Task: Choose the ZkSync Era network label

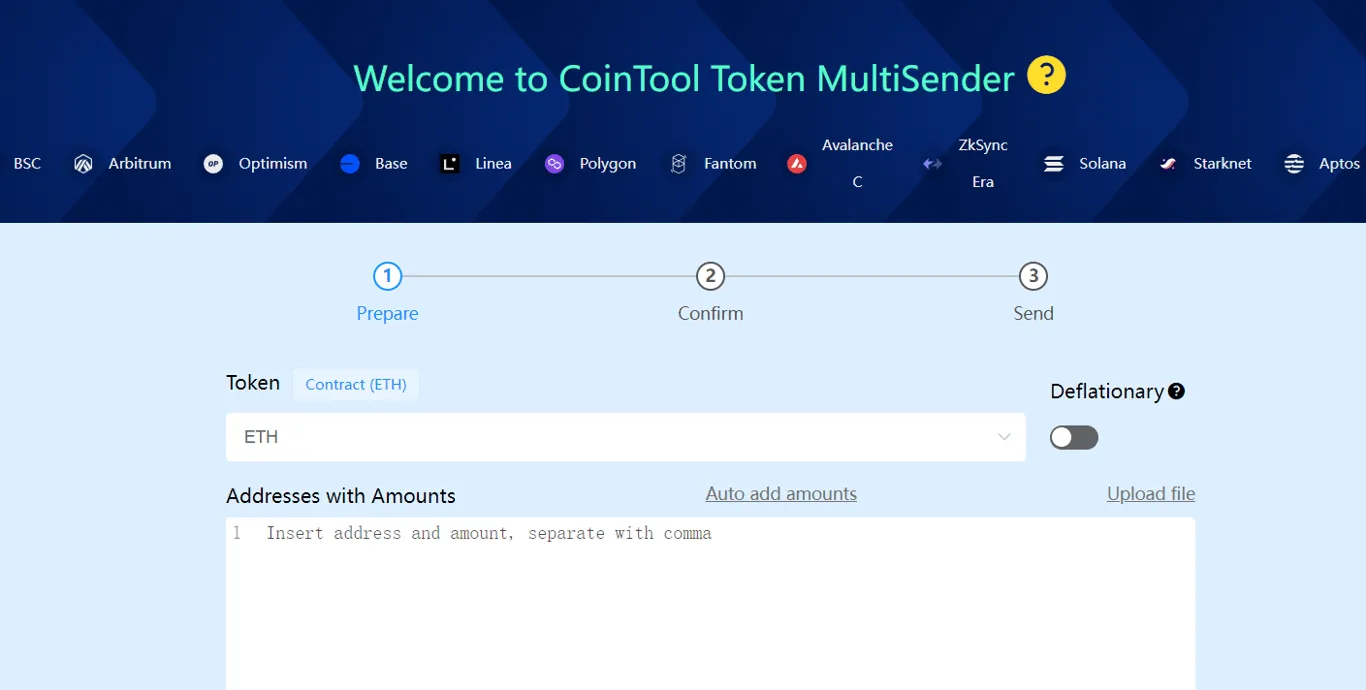Action: (983, 163)
